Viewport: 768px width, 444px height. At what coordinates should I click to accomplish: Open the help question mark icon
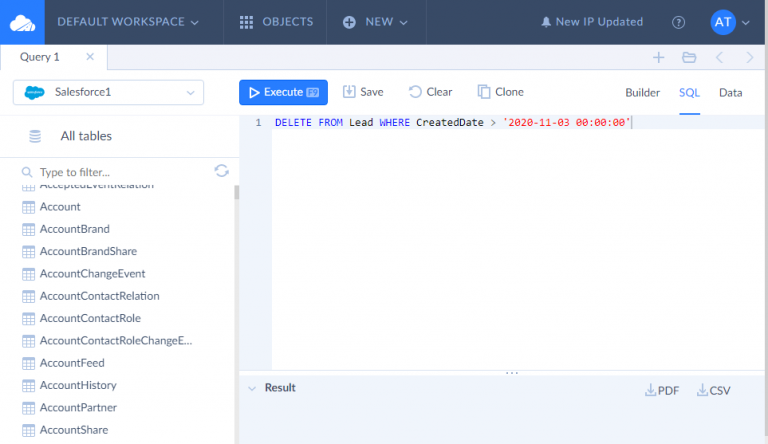click(679, 22)
